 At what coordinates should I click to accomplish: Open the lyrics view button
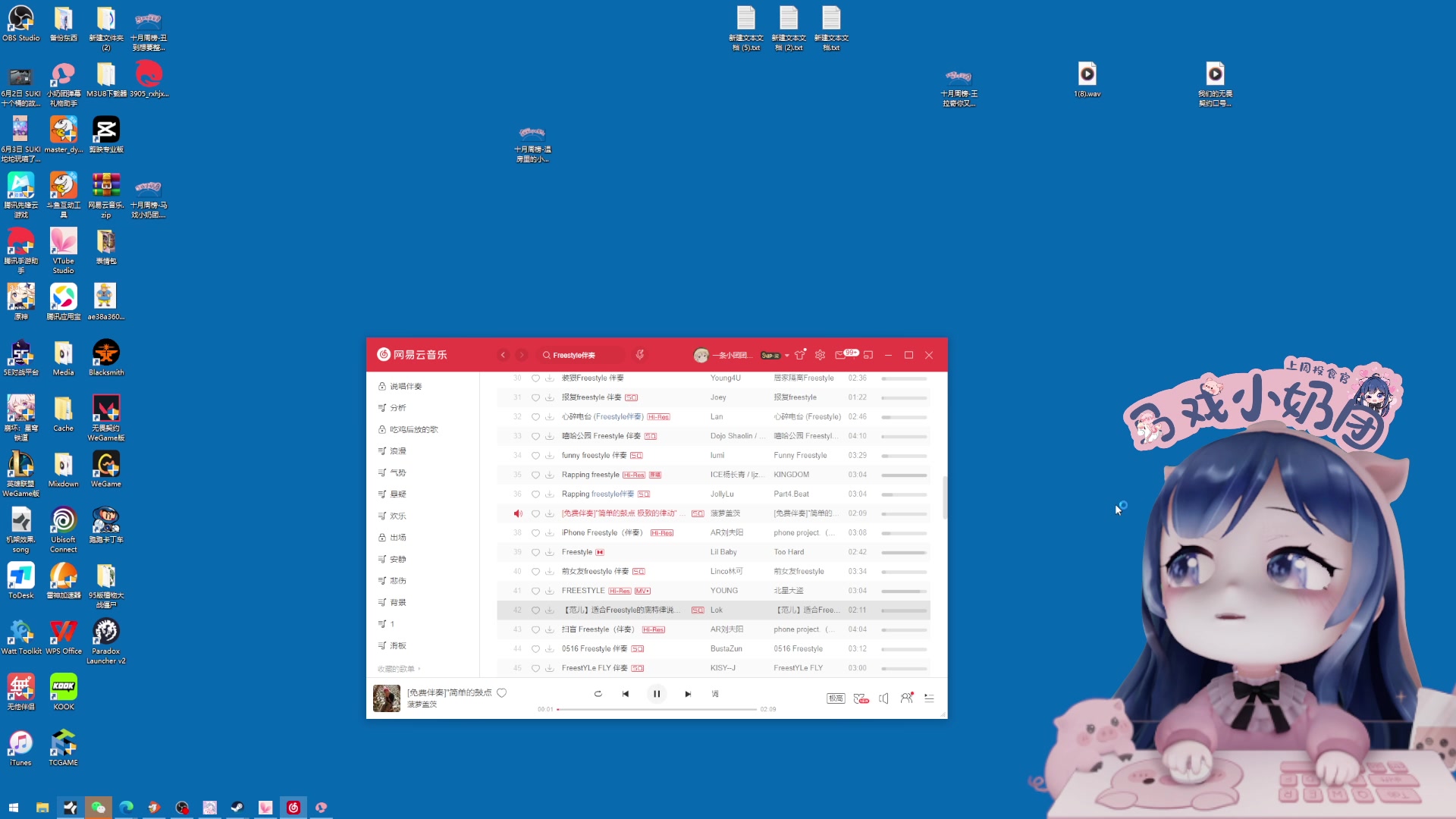(715, 694)
